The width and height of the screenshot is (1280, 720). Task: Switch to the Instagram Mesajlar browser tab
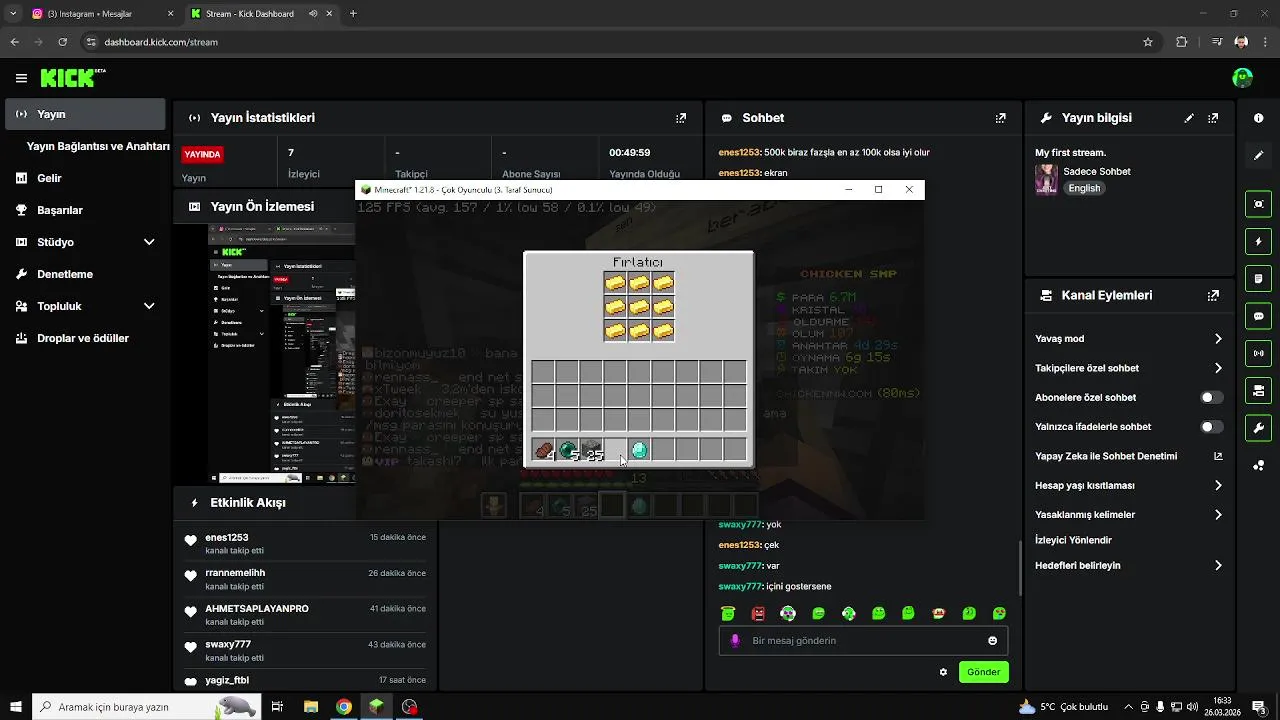tap(101, 14)
